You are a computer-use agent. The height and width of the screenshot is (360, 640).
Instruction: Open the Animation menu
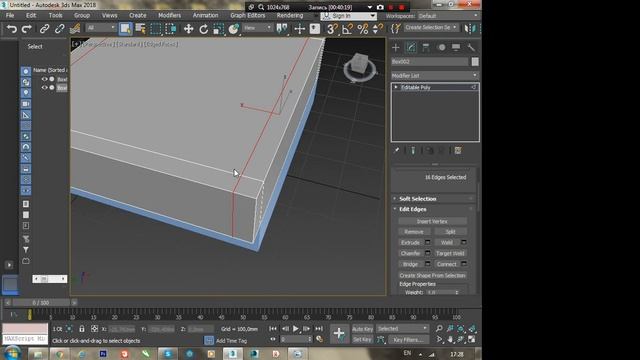pos(205,16)
